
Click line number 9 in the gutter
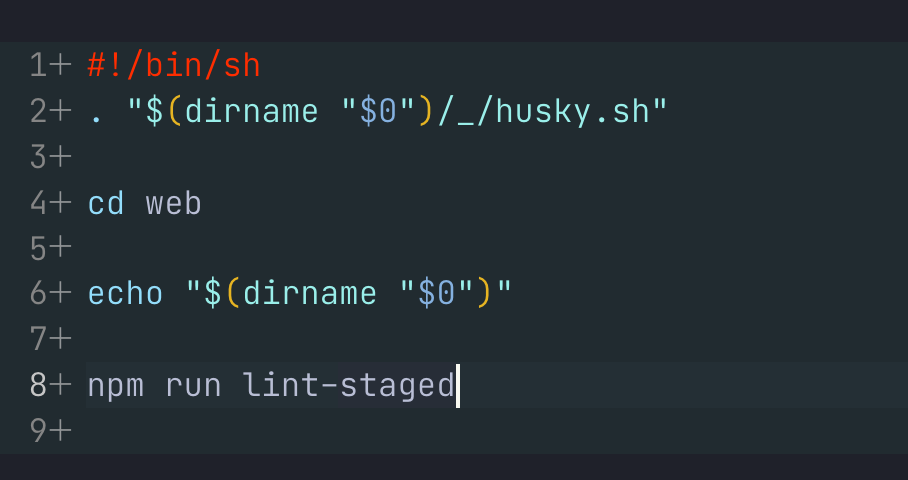[x=39, y=431]
